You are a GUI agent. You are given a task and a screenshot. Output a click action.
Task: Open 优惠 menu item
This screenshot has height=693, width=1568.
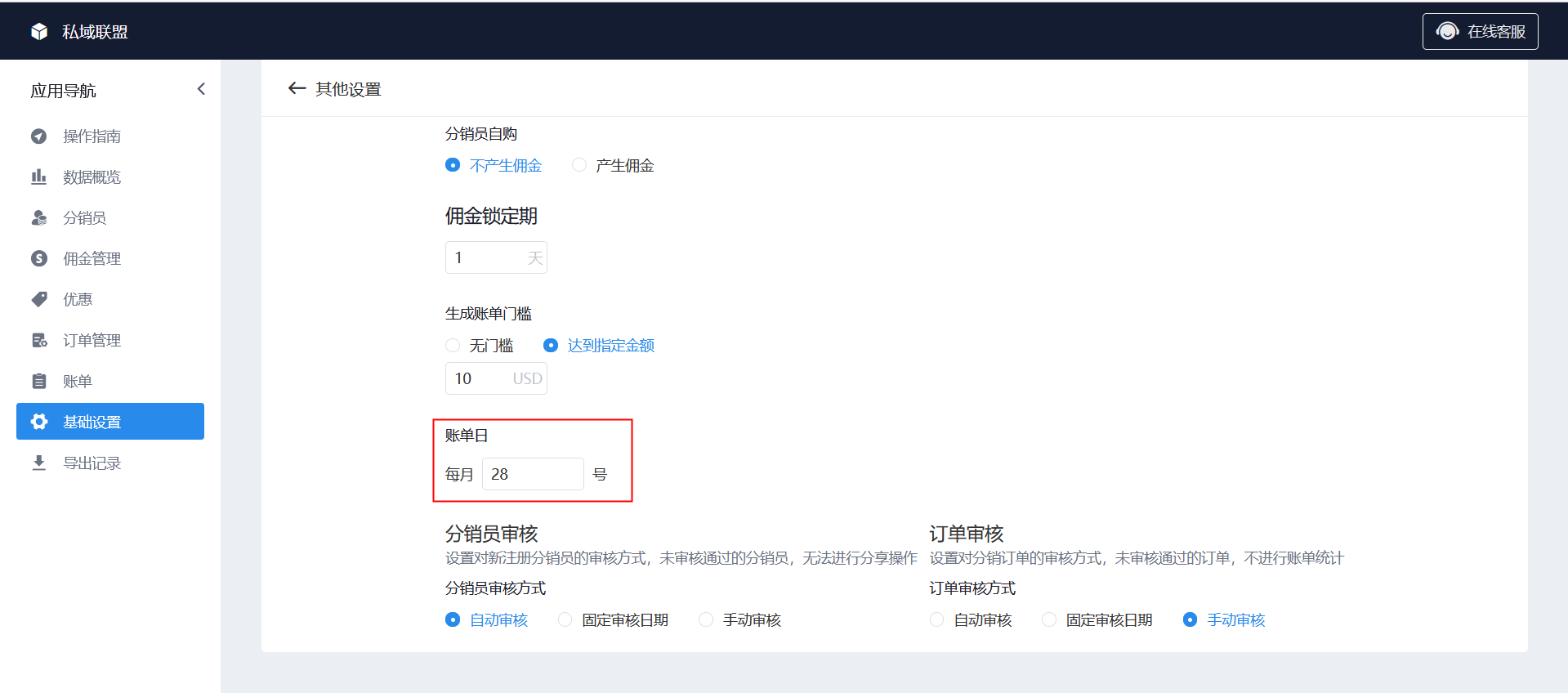click(x=110, y=300)
